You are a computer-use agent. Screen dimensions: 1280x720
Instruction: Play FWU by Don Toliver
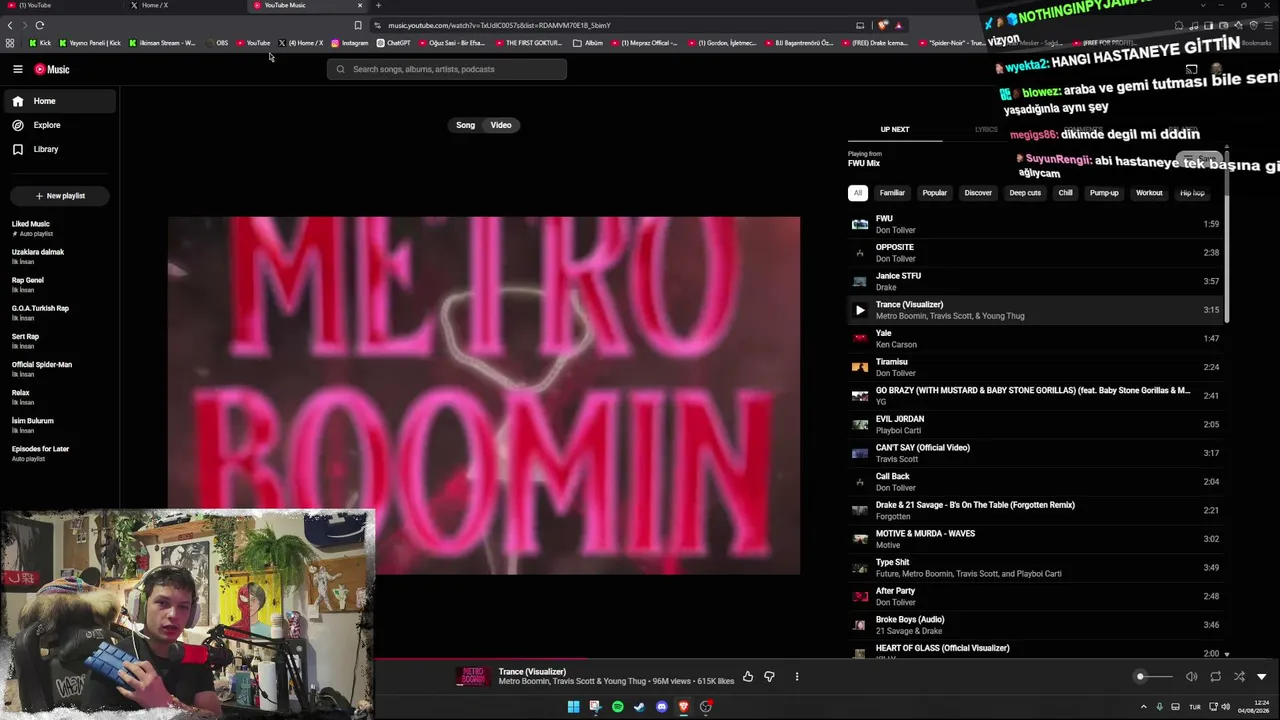tap(1035, 224)
